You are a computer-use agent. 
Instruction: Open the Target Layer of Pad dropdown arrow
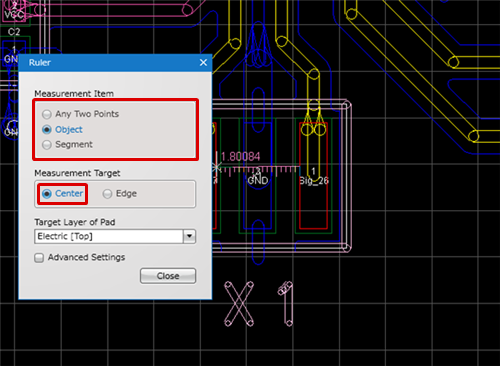tap(189, 236)
